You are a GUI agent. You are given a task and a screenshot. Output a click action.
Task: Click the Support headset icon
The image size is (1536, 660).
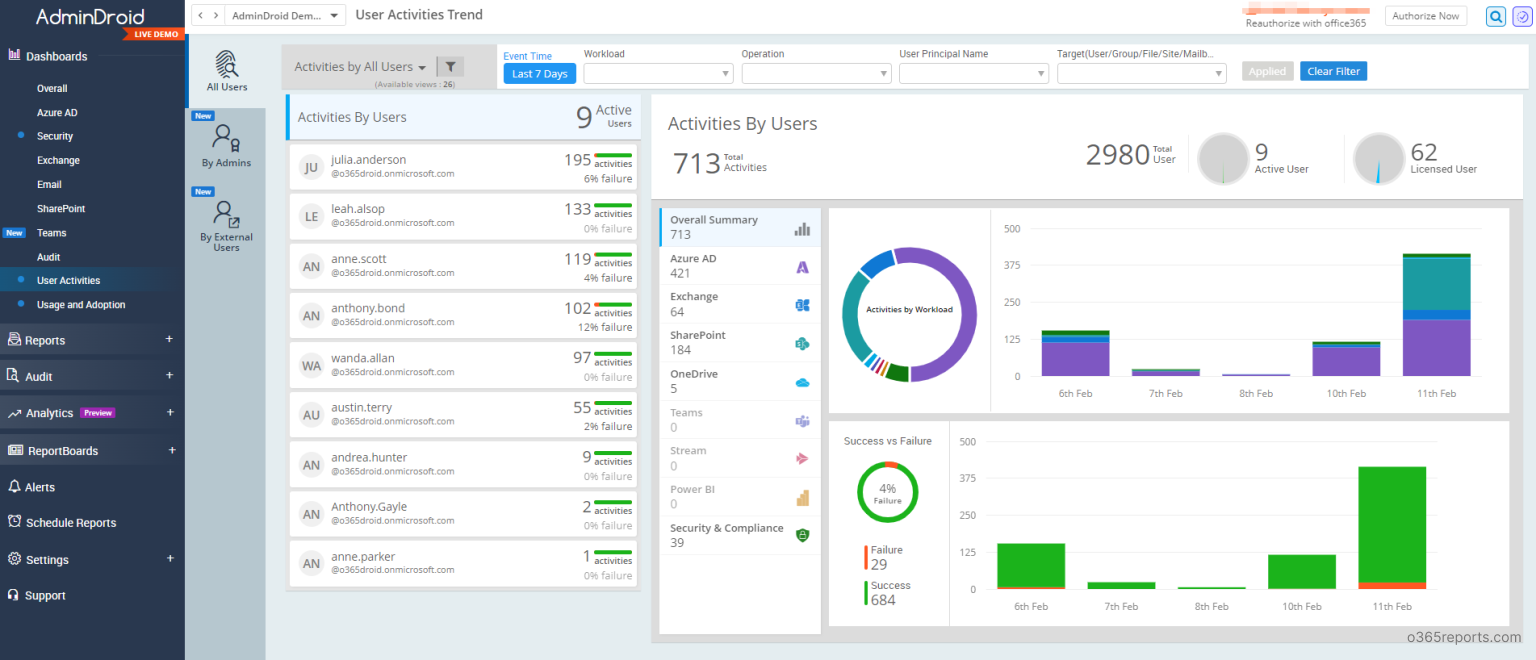pyautogui.click(x=14, y=595)
